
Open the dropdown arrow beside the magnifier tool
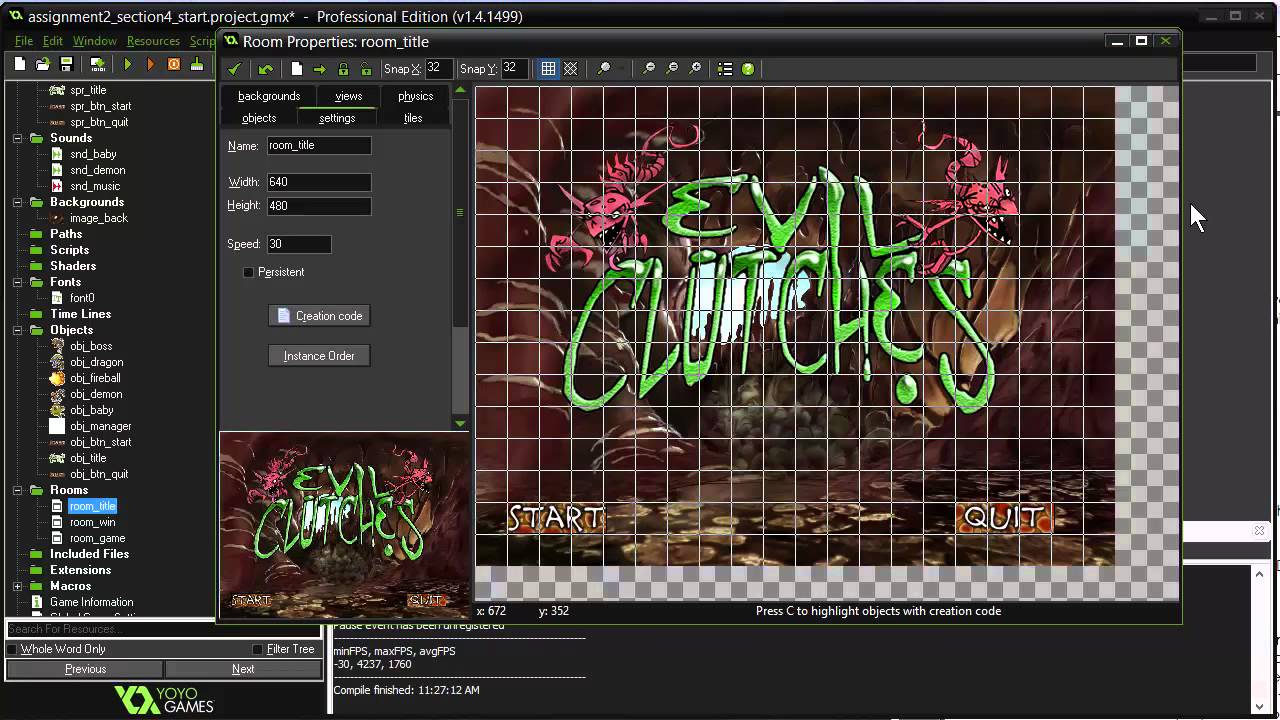(x=622, y=69)
